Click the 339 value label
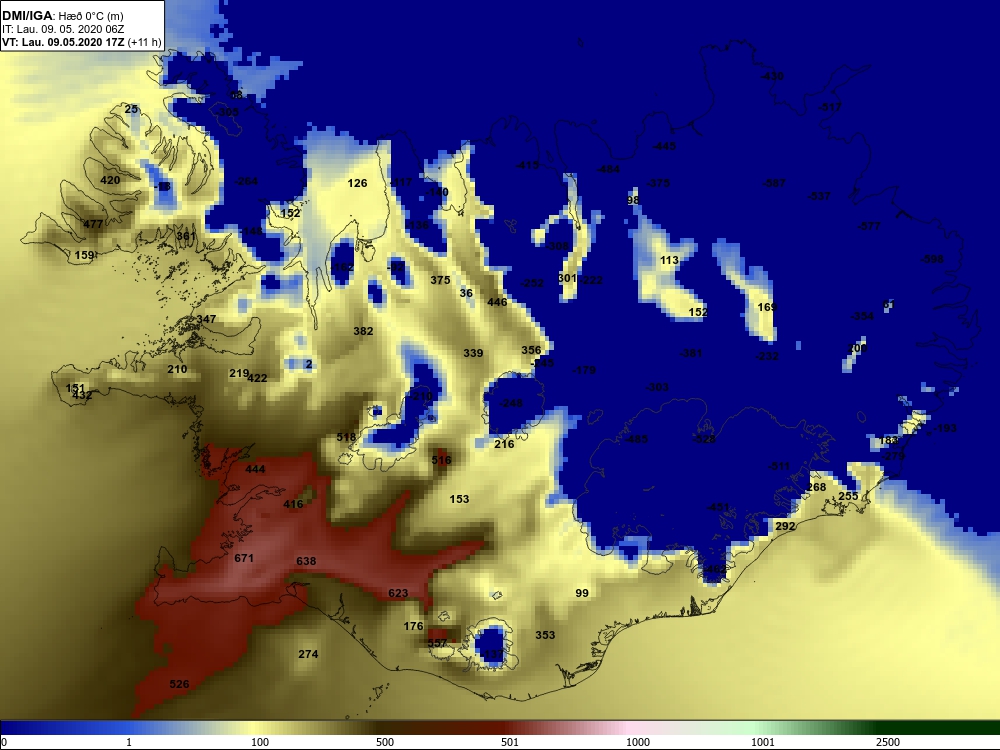The height and width of the screenshot is (750, 1000). point(473,353)
